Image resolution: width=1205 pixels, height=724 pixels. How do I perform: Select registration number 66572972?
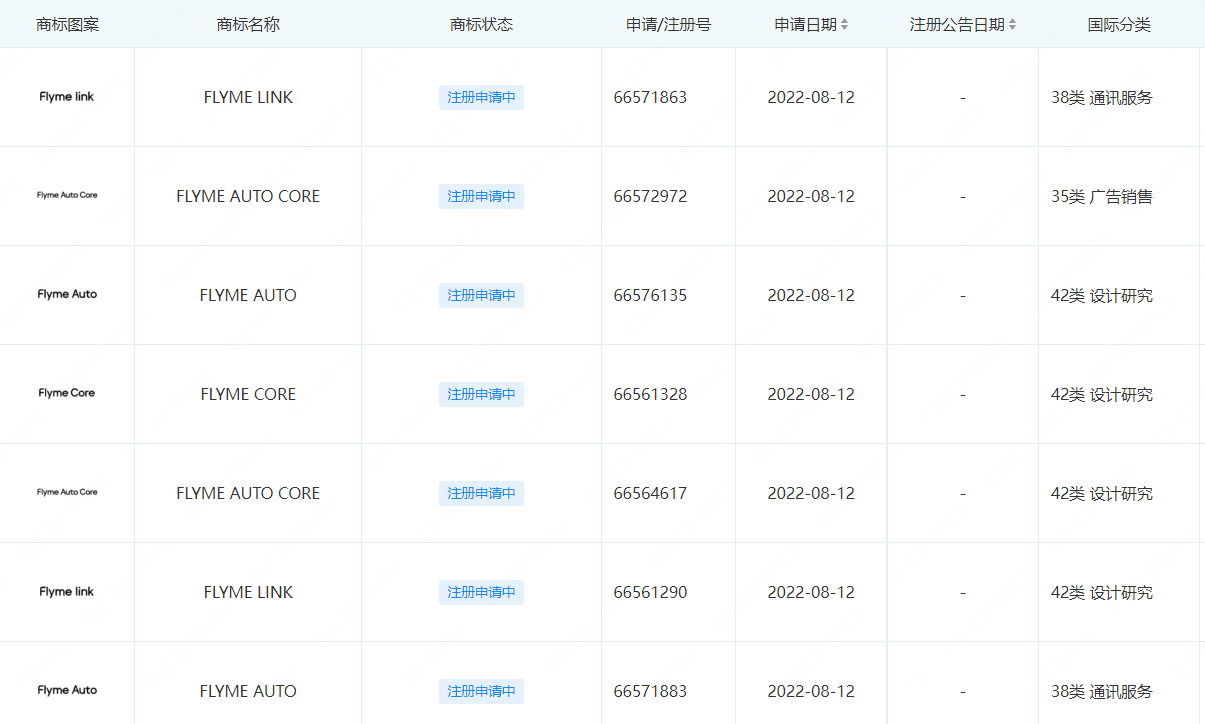pyautogui.click(x=650, y=197)
